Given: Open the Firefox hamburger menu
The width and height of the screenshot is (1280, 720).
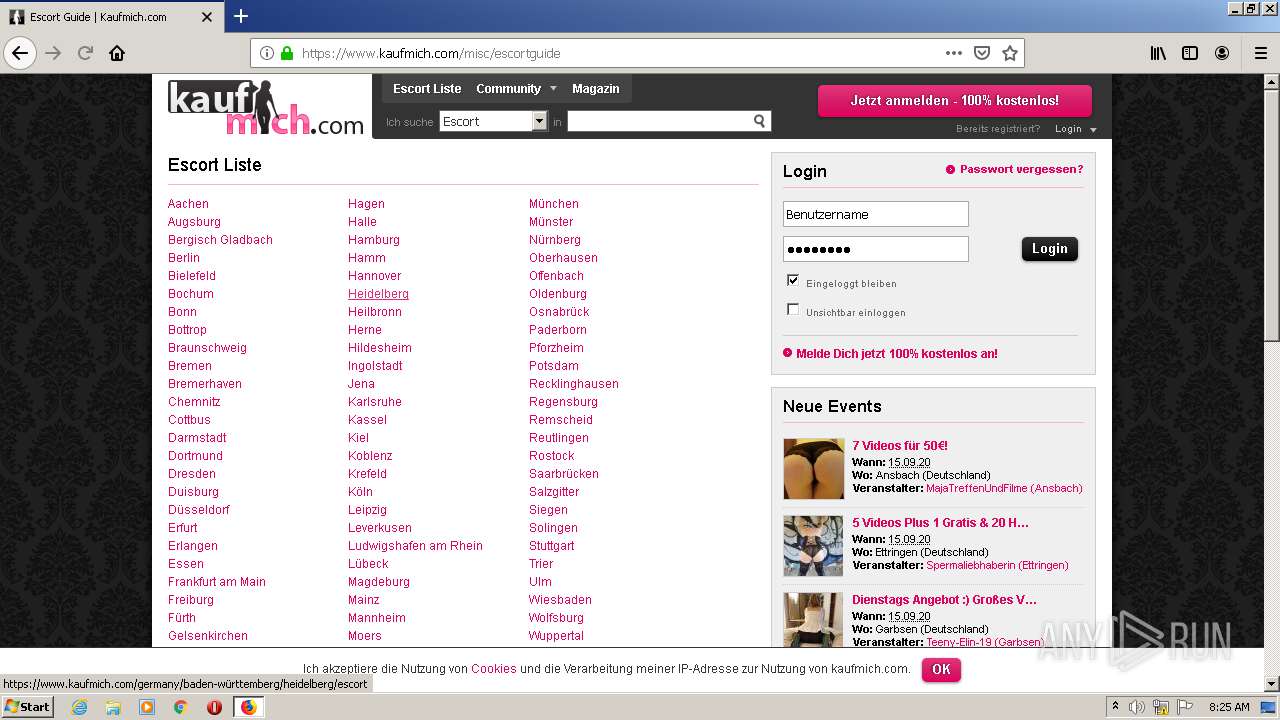Looking at the screenshot, I should [x=1260, y=53].
